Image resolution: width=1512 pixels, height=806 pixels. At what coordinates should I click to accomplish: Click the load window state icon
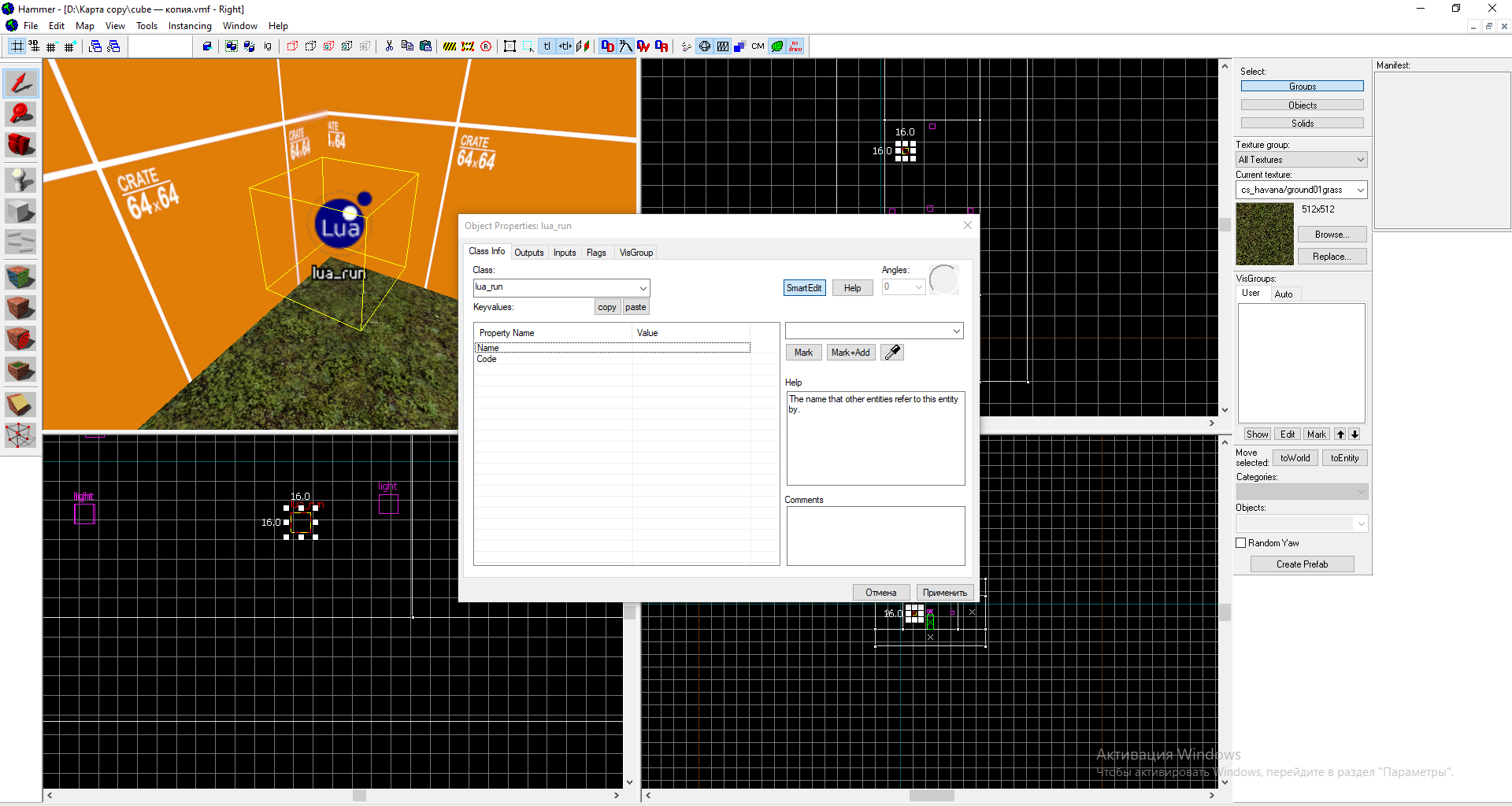tap(95, 46)
